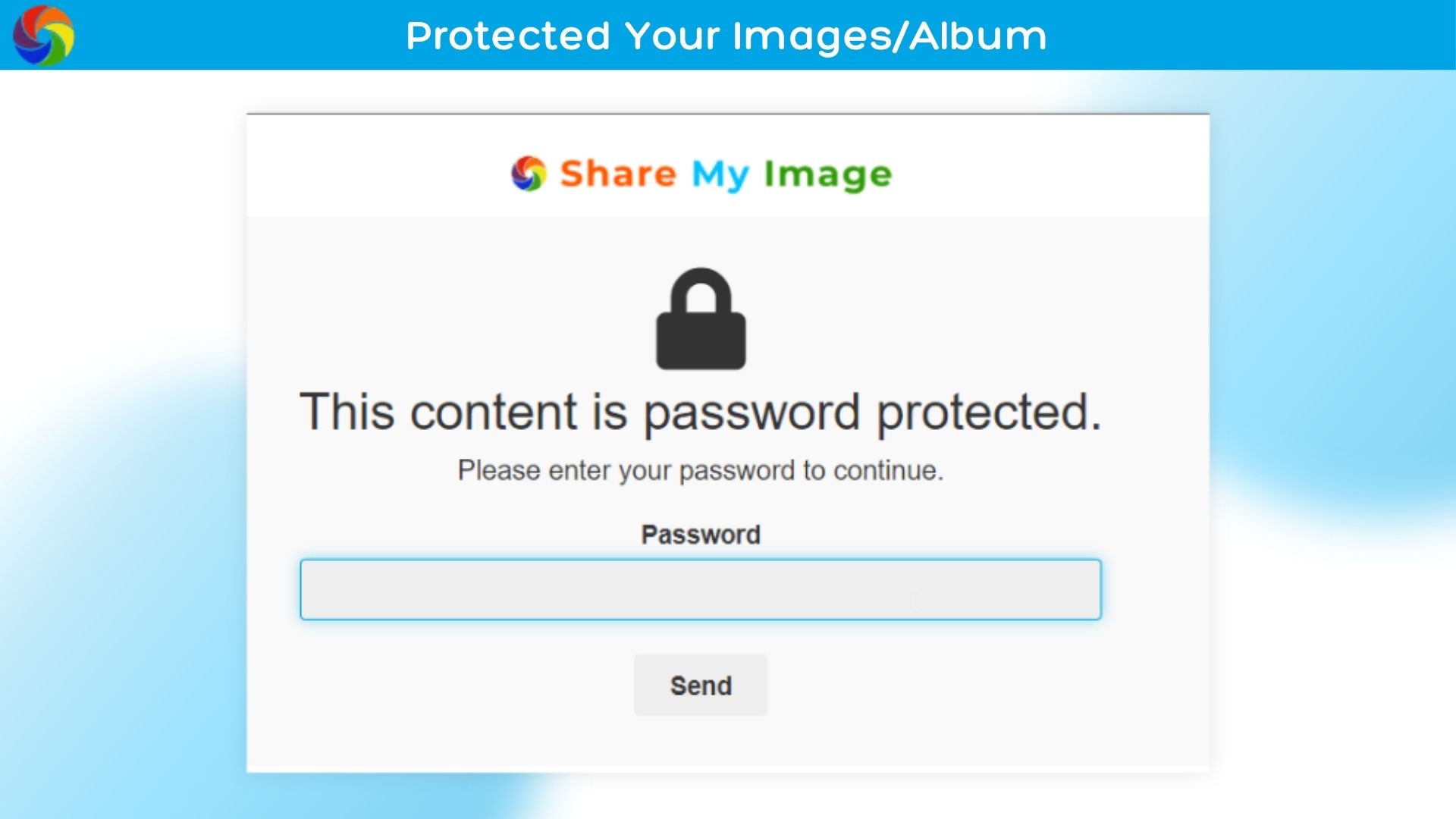The width and height of the screenshot is (1456, 819).
Task: Click the orange "Share" word in the brand name
Action: pyautogui.click(x=618, y=174)
